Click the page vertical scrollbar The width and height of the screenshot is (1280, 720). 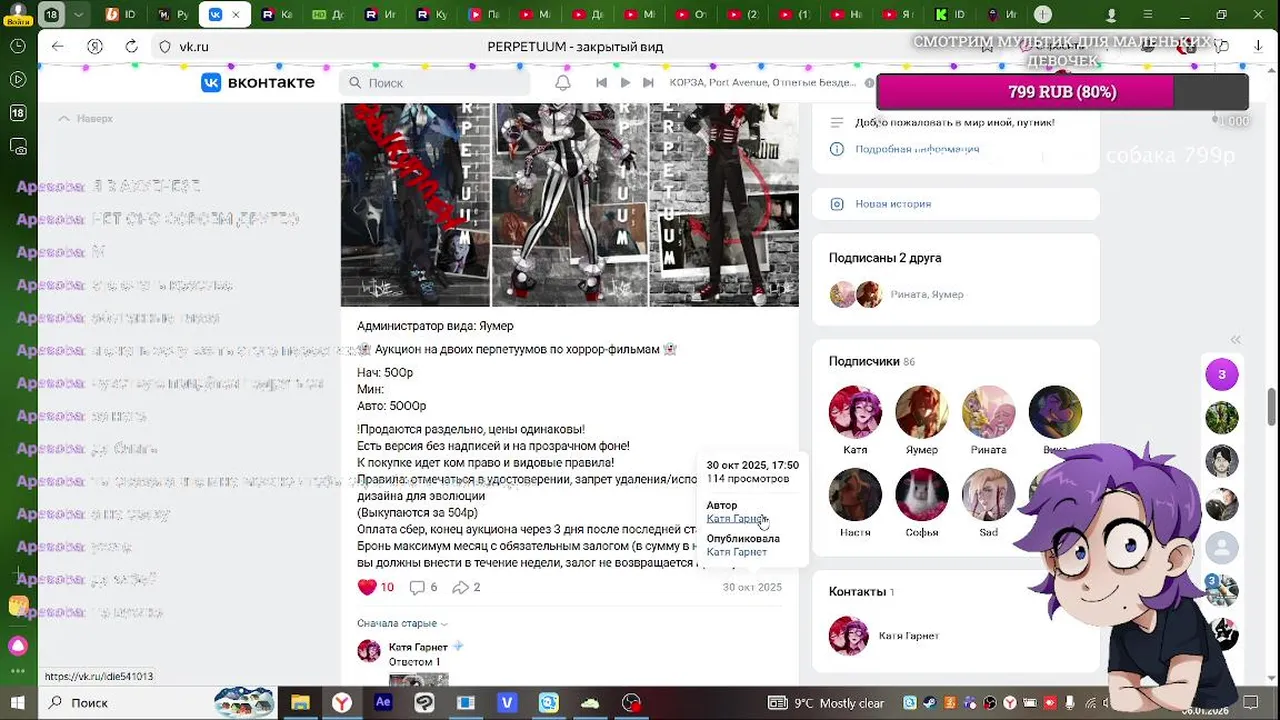(1272, 405)
